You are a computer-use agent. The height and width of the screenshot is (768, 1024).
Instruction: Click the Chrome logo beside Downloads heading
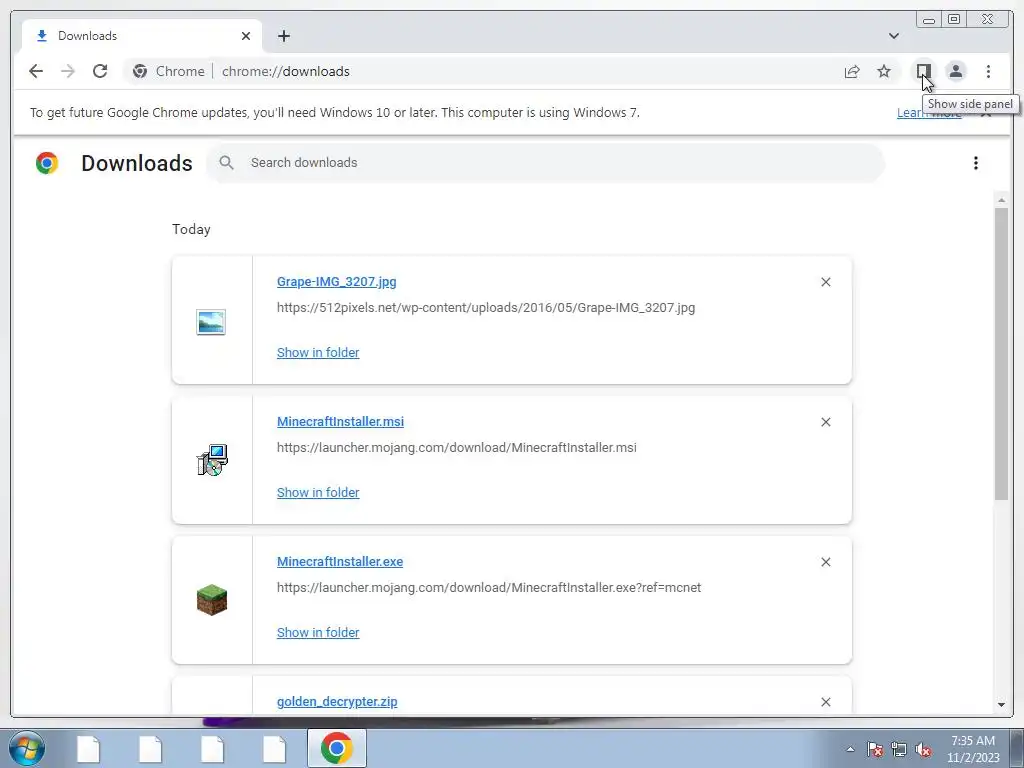point(47,163)
